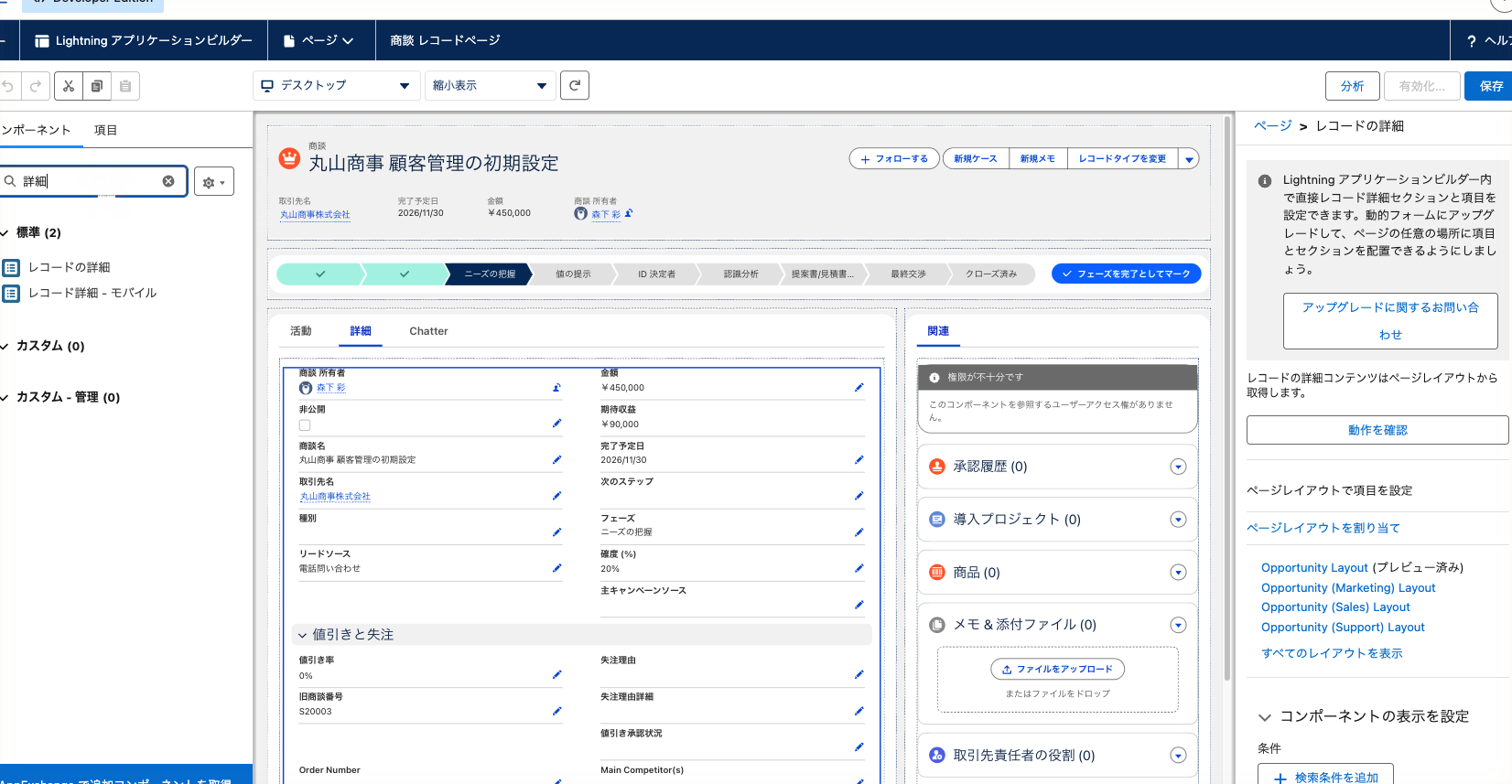Select the 最終交渉 stage in path
The image size is (1512, 784).
click(908, 274)
